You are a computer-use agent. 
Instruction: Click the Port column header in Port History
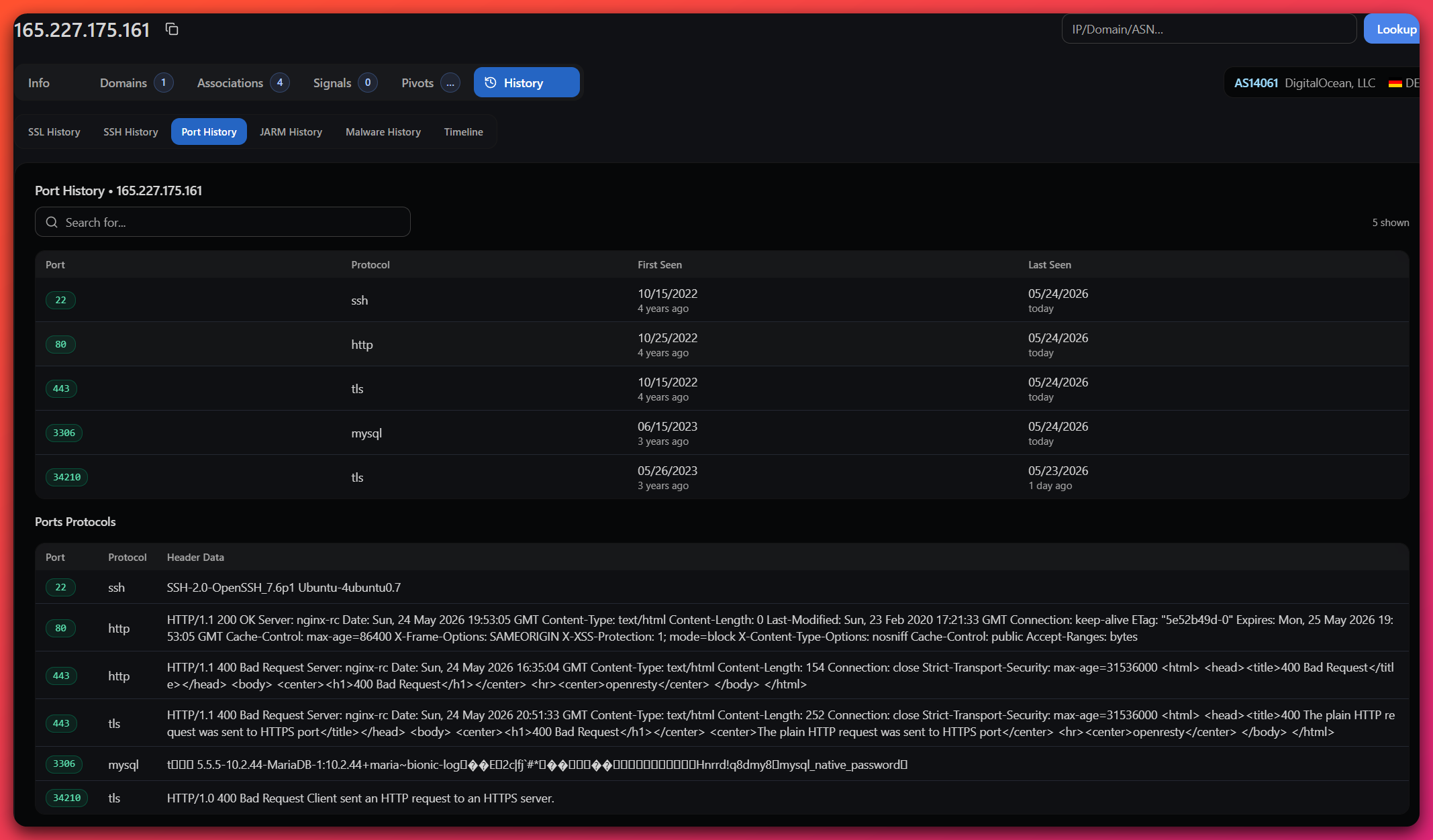tap(55, 264)
